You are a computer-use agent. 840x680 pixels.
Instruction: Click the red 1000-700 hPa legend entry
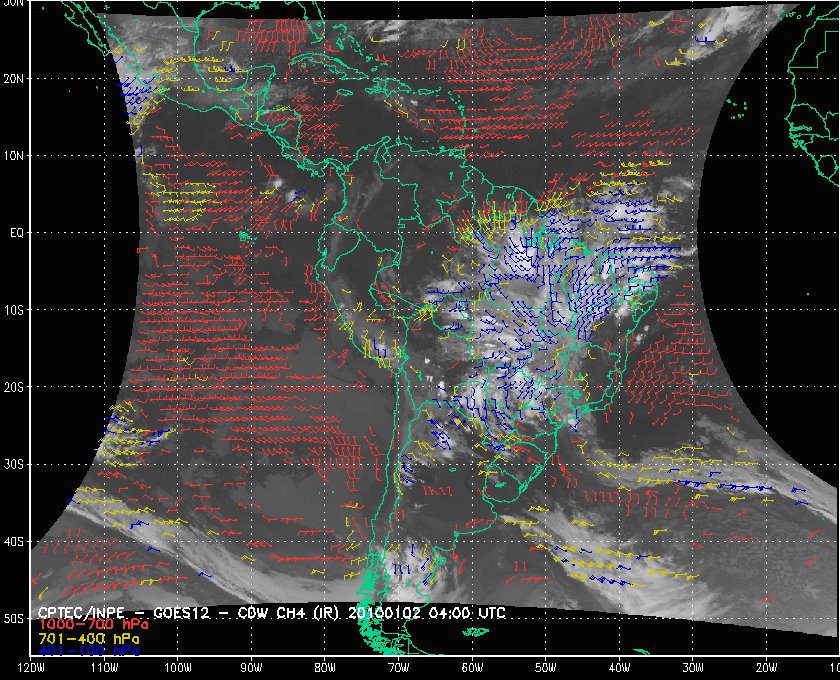(93, 625)
